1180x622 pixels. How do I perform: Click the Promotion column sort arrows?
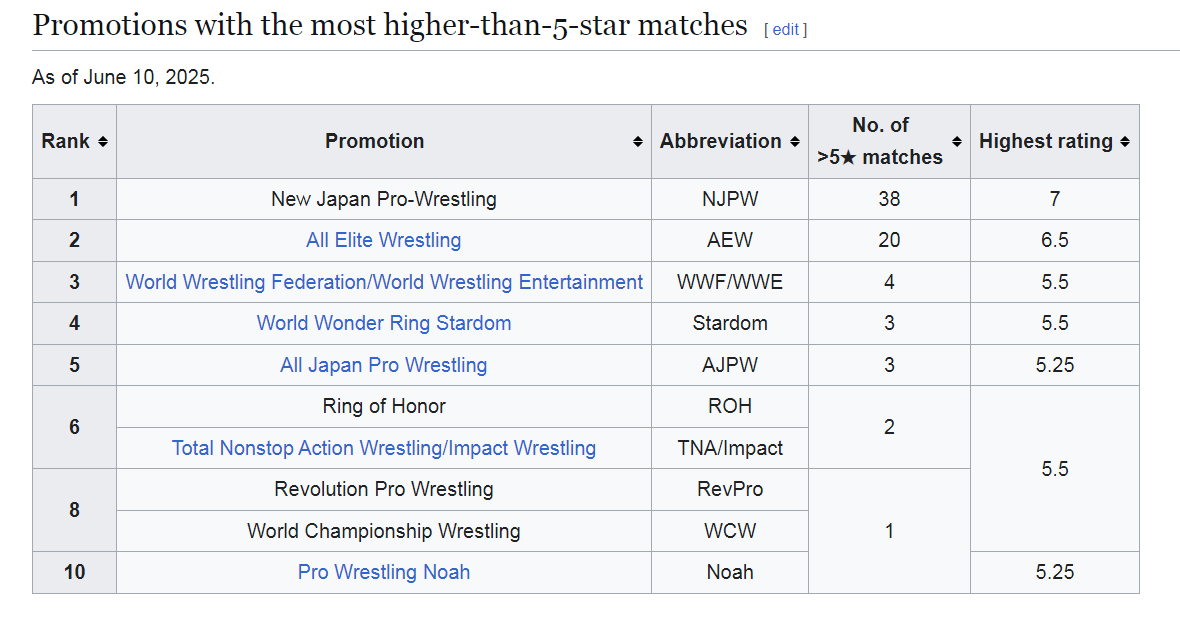(638, 142)
